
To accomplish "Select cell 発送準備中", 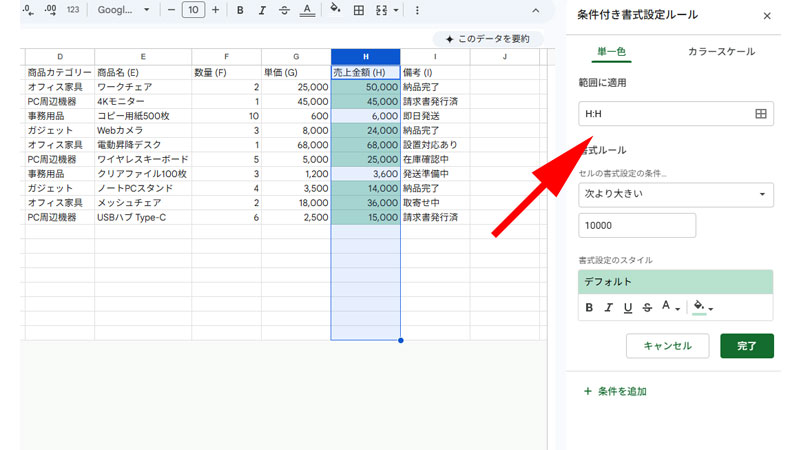I will pyautogui.click(x=435, y=174).
